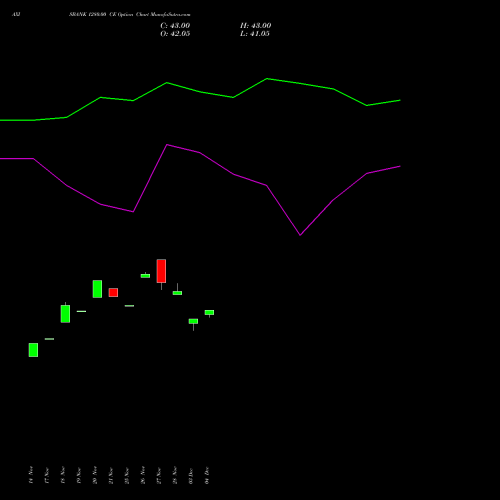Click the smaller red candlestick
The height and width of the screenshot is (500, 500).
click(x=113, y=292)
